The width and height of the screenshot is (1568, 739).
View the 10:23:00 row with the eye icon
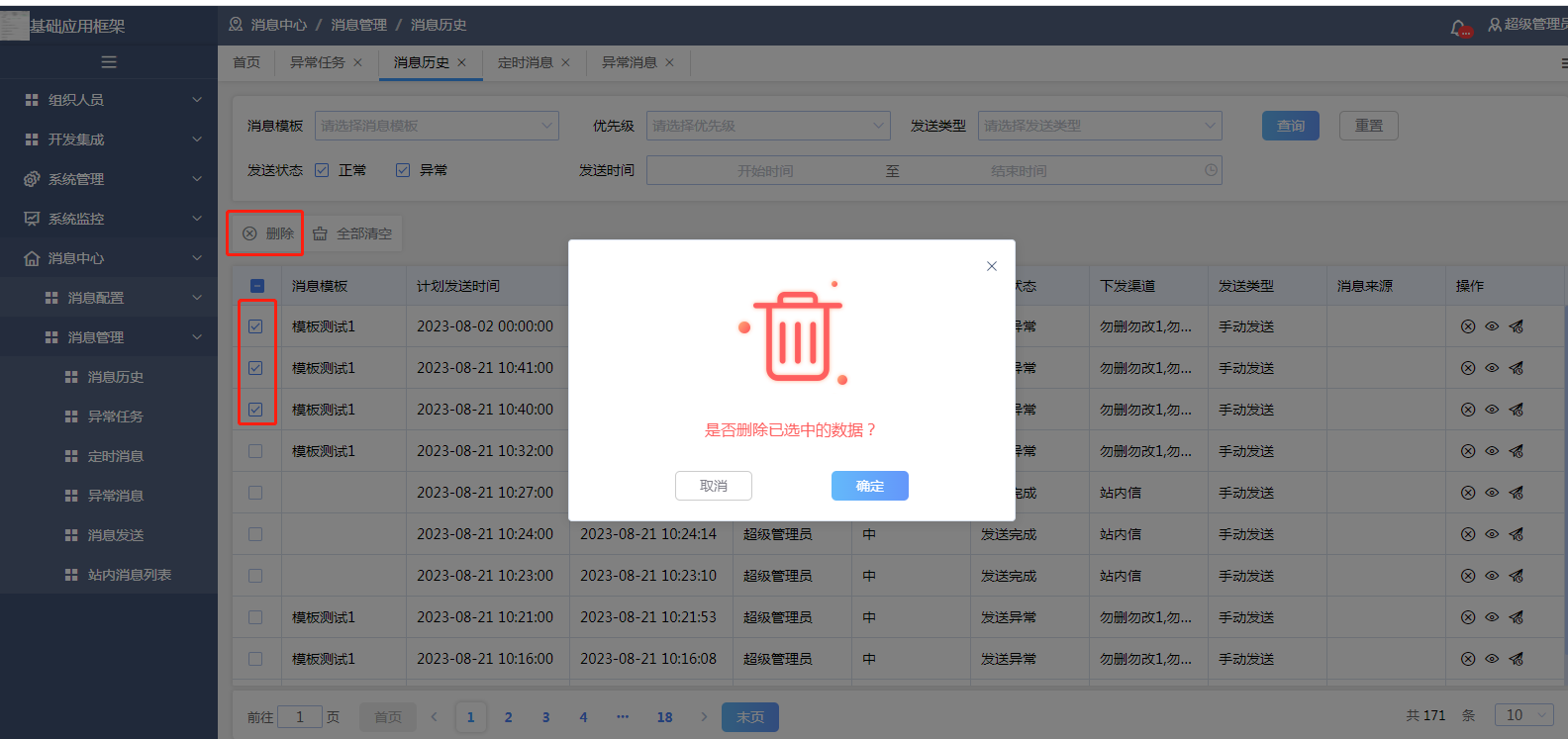click(1492, 576)
